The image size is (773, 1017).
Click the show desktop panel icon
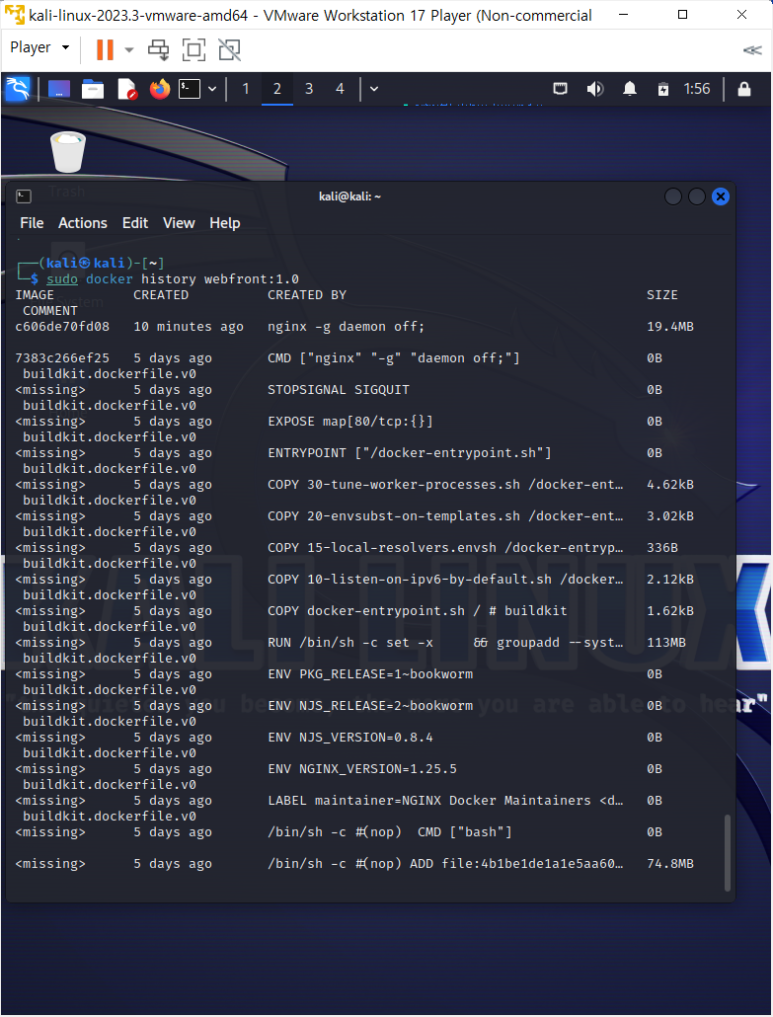(x=58, y=89)
